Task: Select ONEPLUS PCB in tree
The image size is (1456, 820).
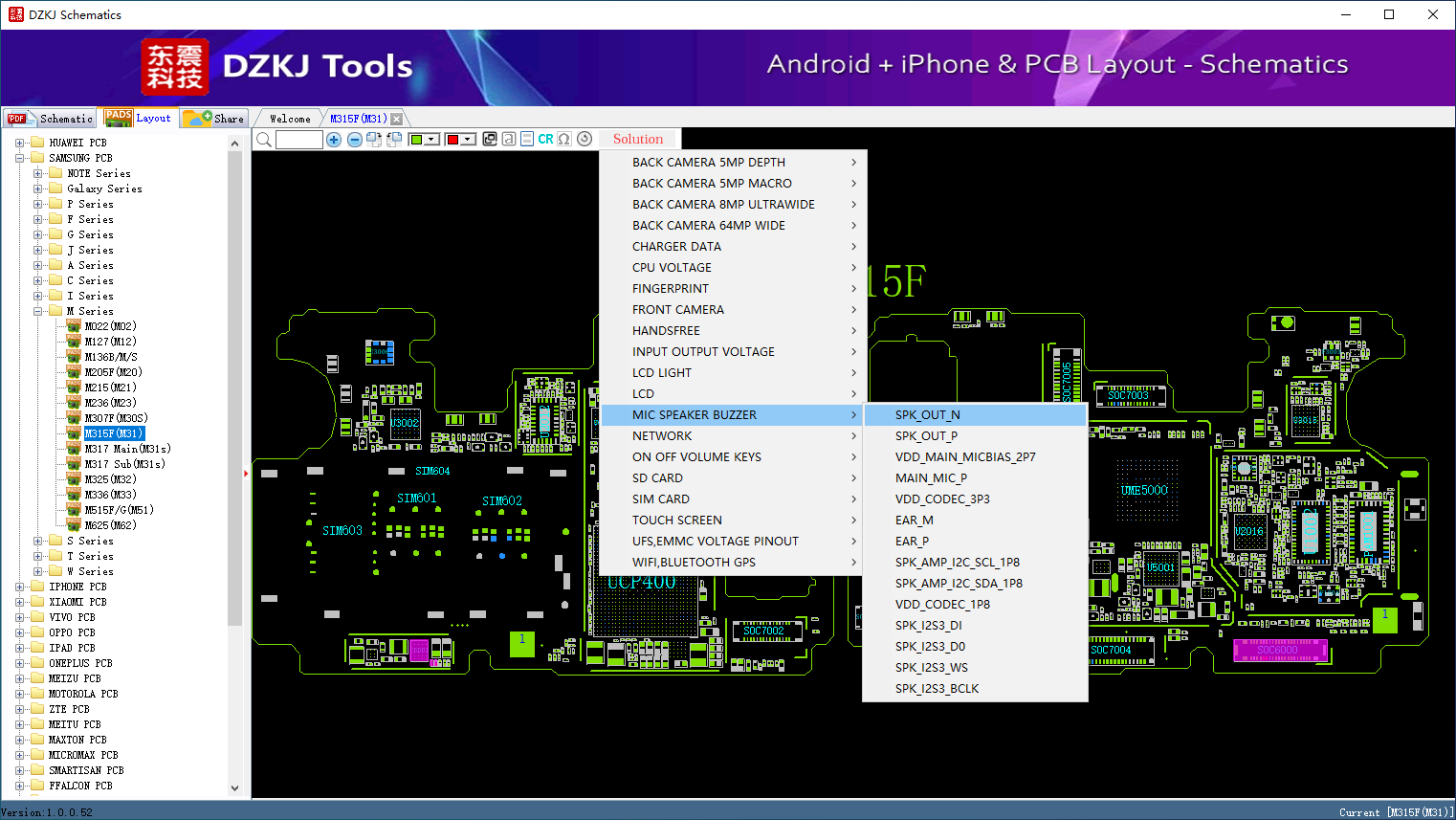Action: [80, 663]
